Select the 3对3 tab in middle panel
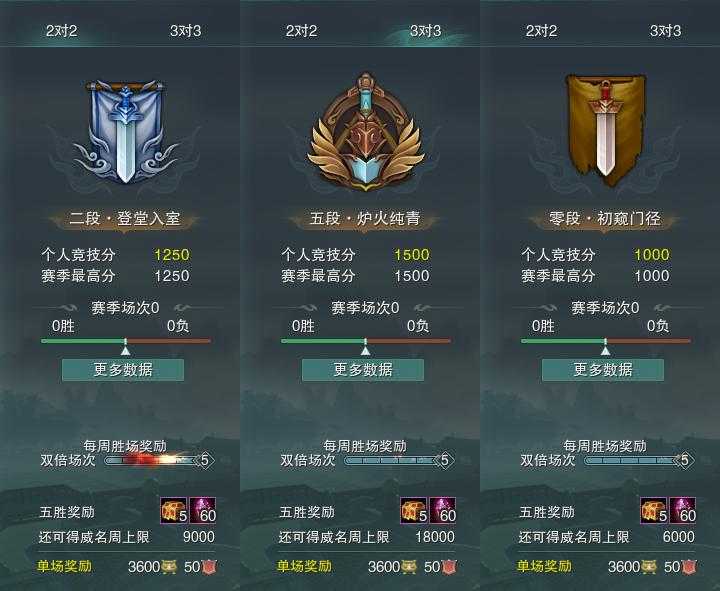This screenshot has height=591, width=720. click(x=425, y=31)
